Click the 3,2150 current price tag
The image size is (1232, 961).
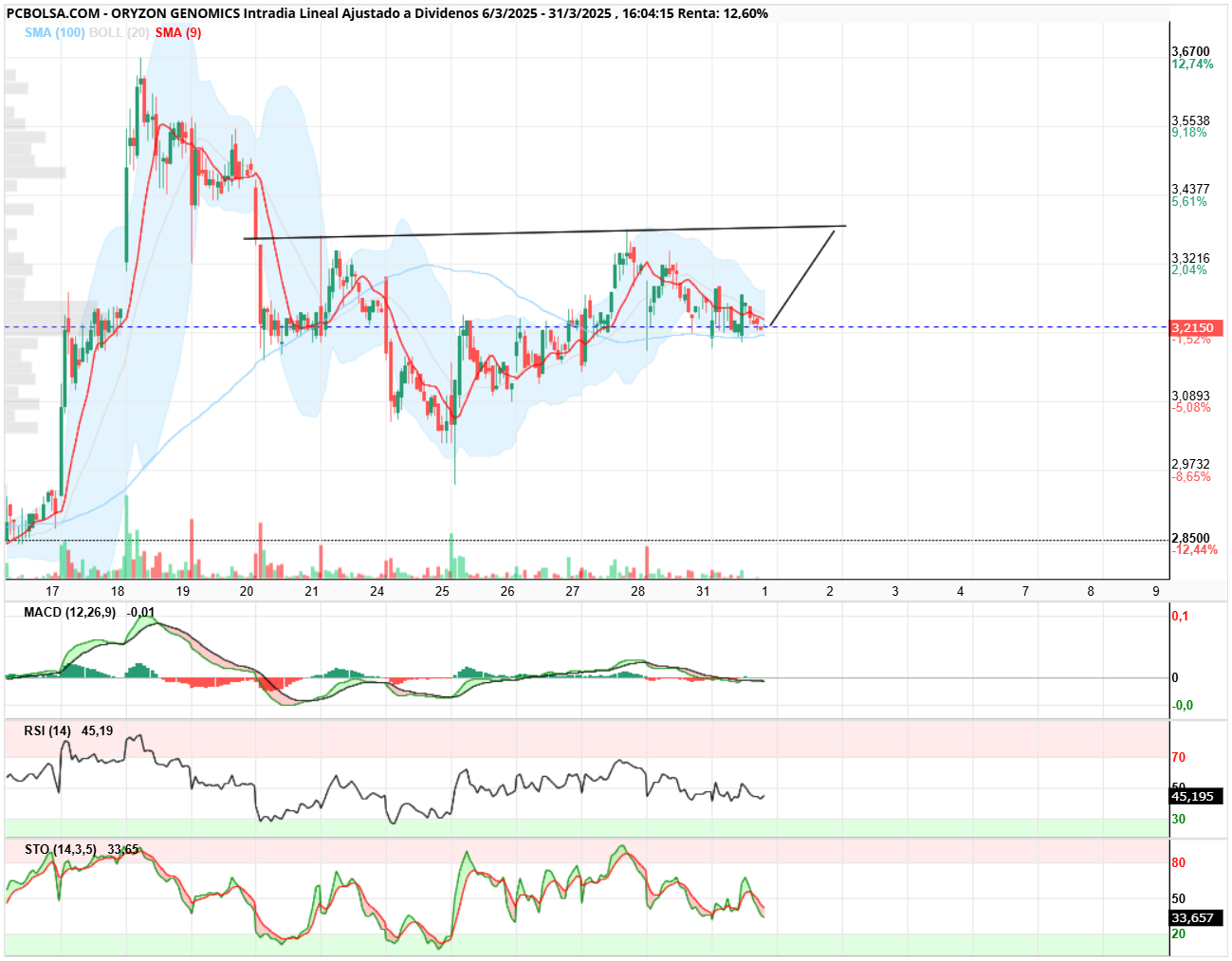(1197, 327)
